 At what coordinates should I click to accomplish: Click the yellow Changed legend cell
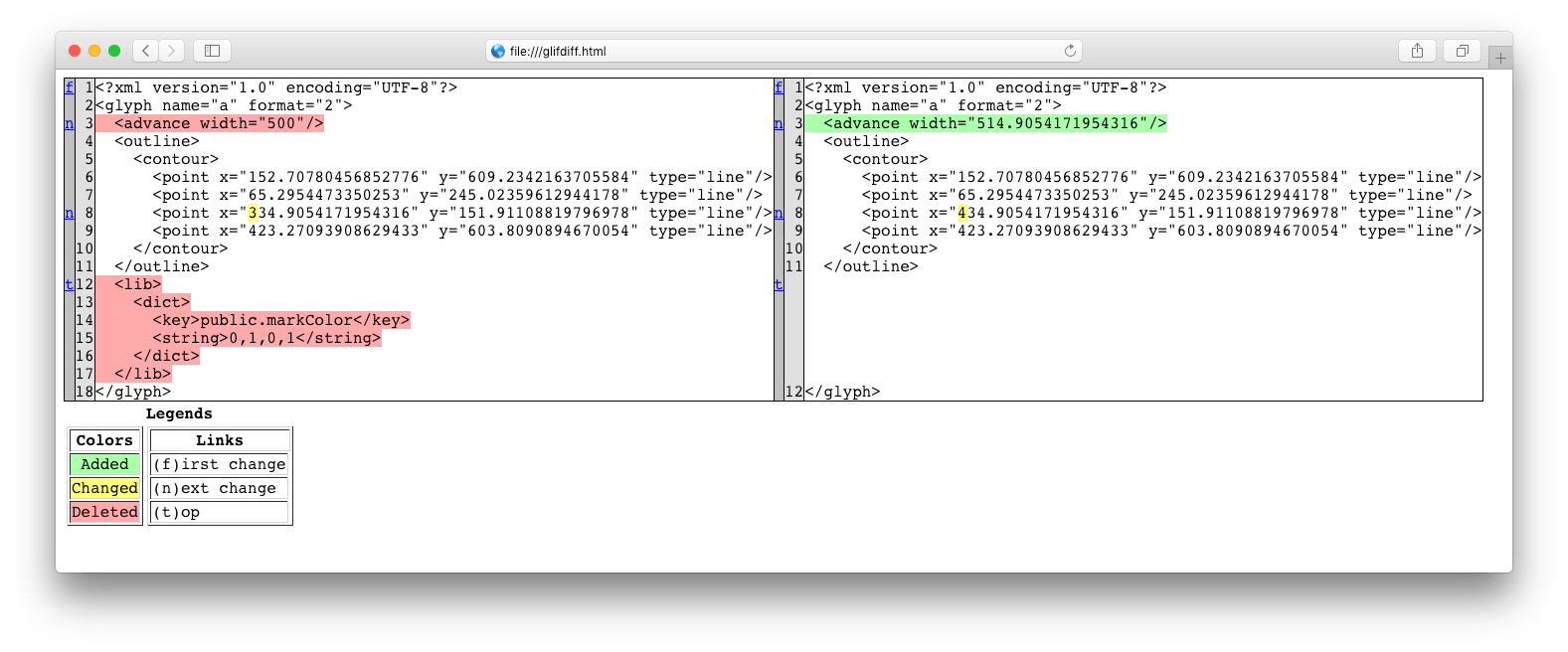[104, 488]
